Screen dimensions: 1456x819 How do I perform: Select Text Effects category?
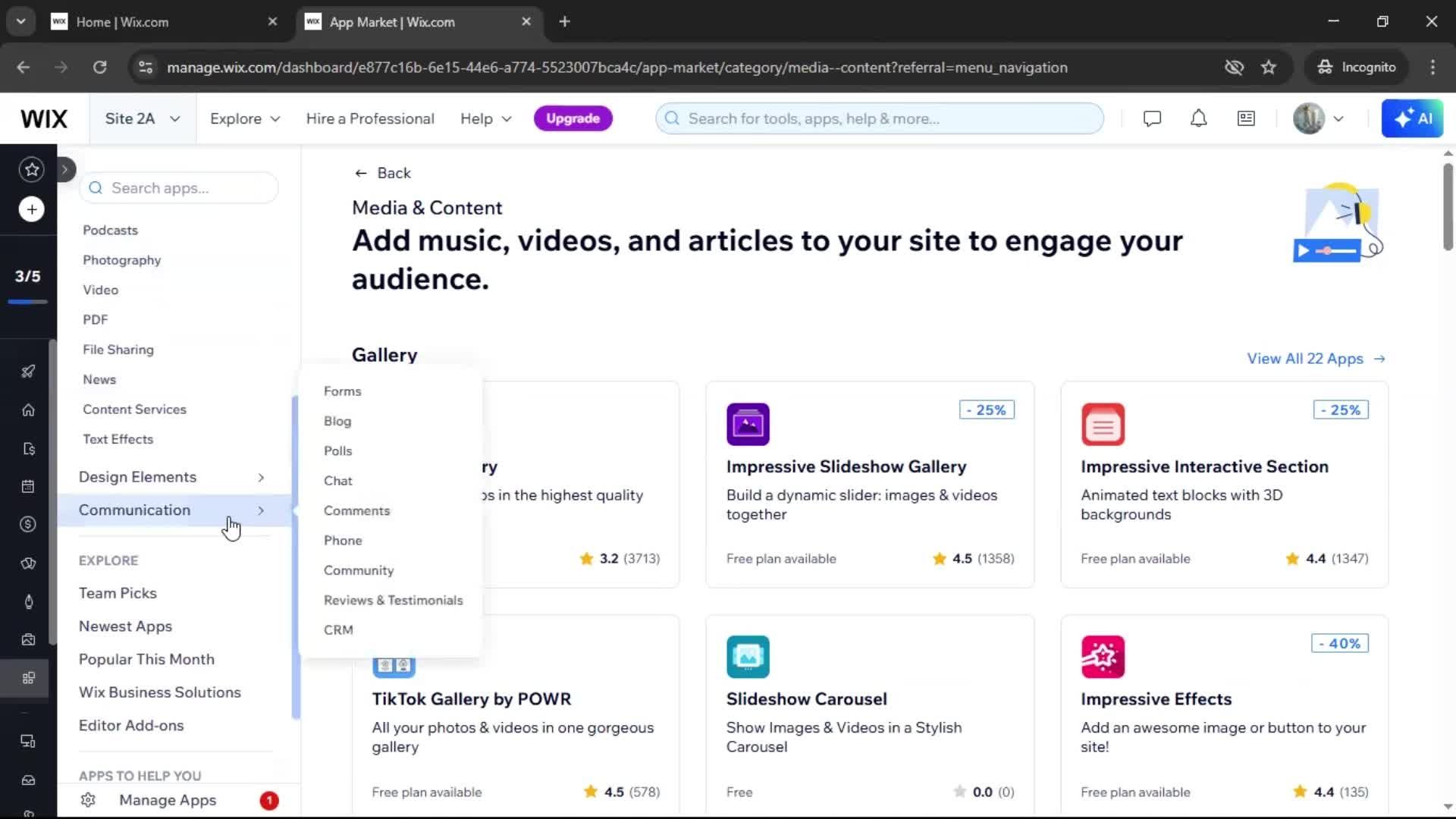point(118,439)
